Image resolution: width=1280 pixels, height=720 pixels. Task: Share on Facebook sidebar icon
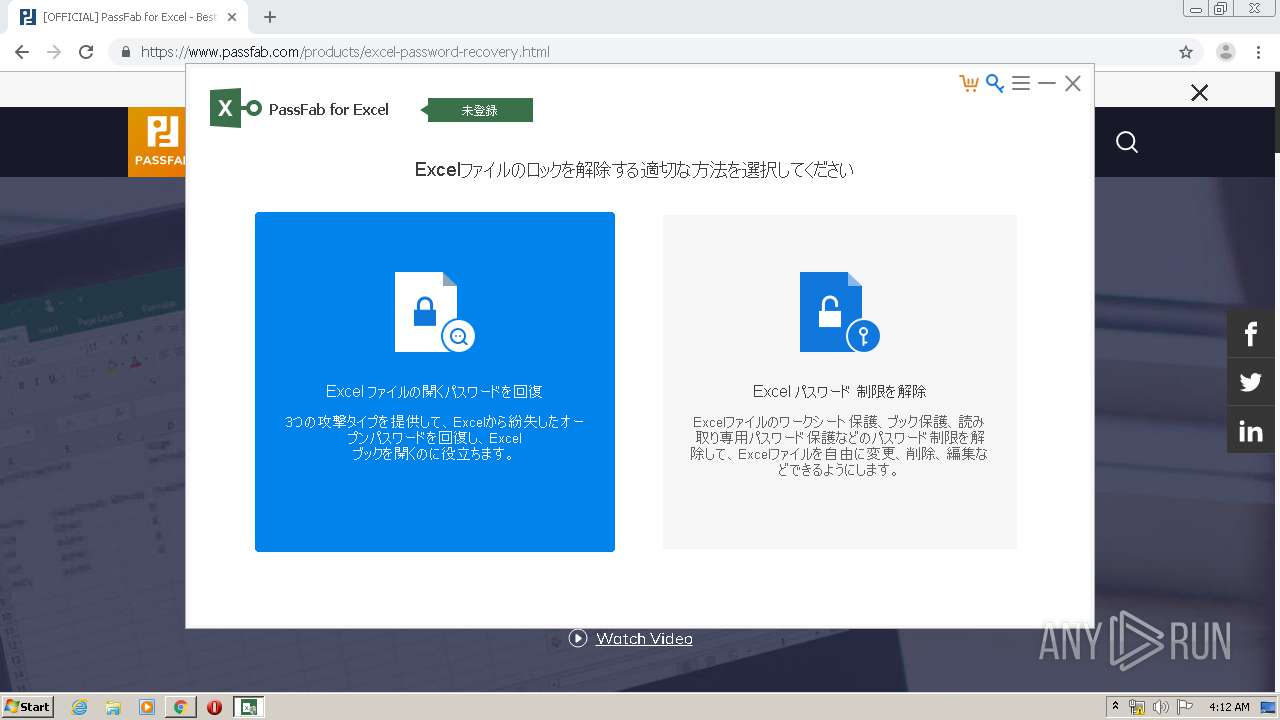tap(1251, 333)
